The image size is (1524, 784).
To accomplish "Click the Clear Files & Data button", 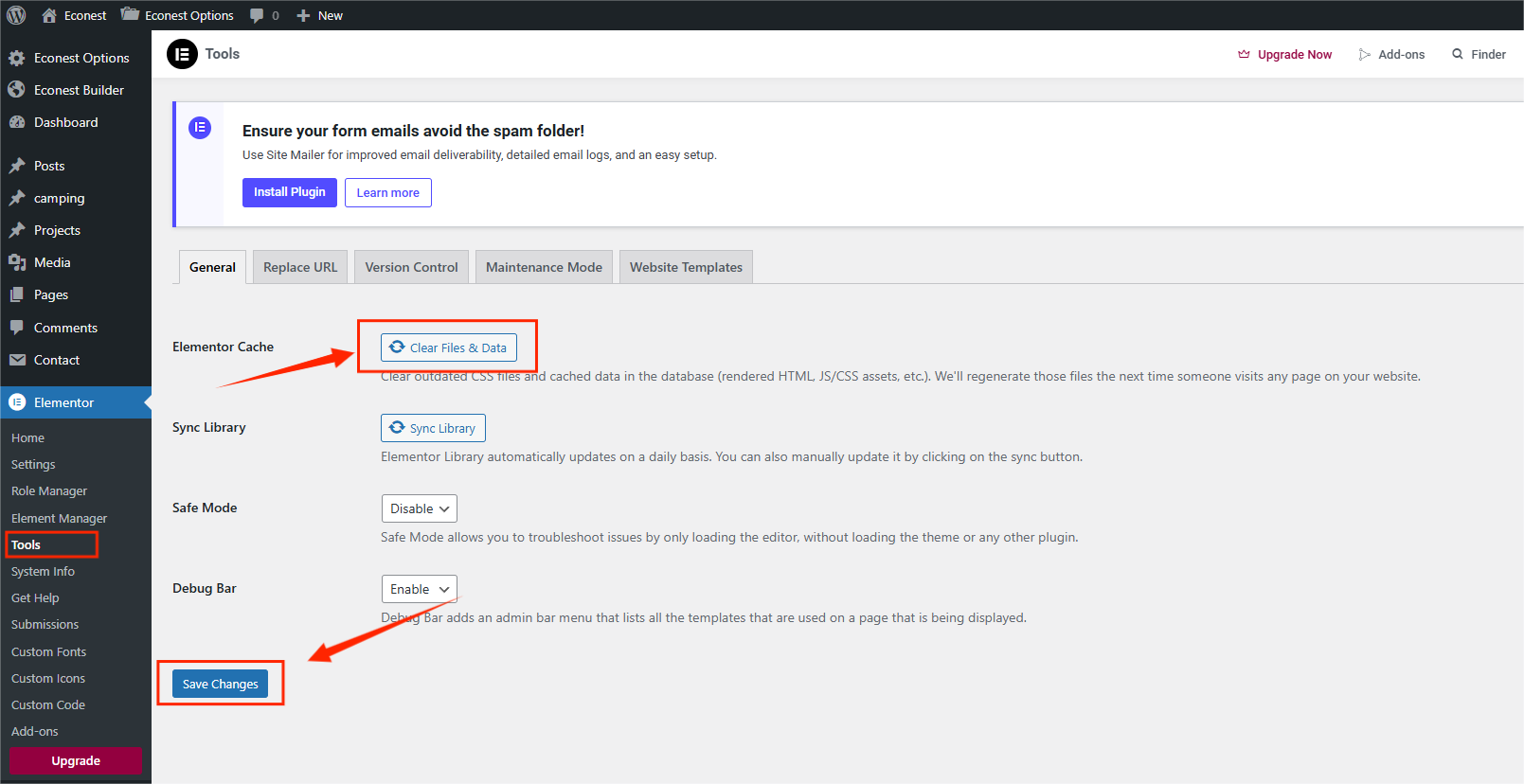I will tap(449, 347).
